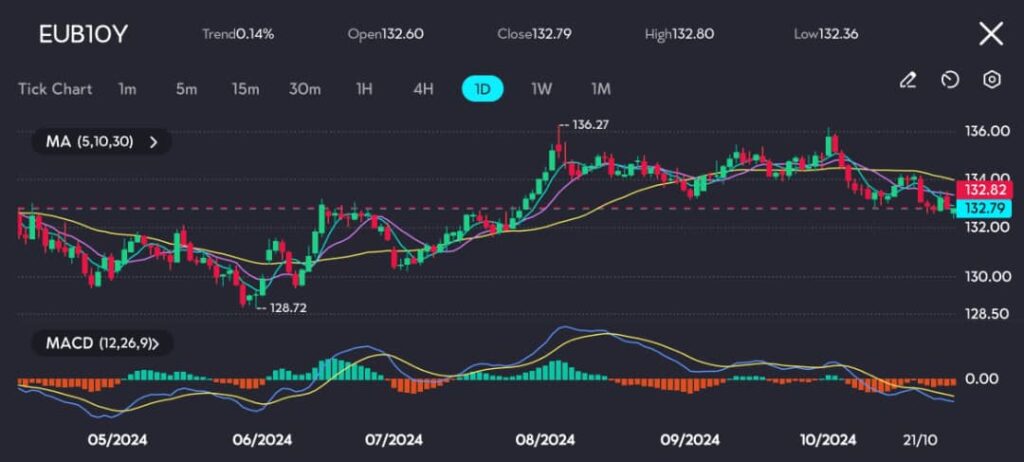Close the EUB10Y chart with the X
Screen dimensions: 1024x462
click(990, 34)
